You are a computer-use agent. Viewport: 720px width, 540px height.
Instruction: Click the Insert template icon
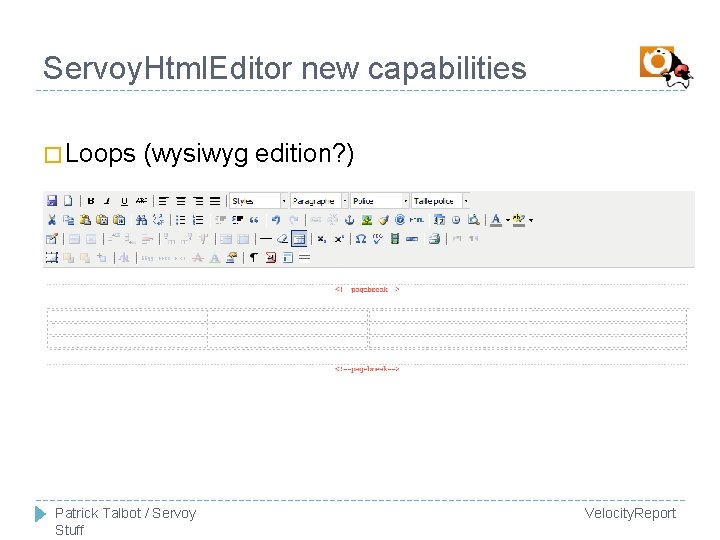tap(288, 258)
